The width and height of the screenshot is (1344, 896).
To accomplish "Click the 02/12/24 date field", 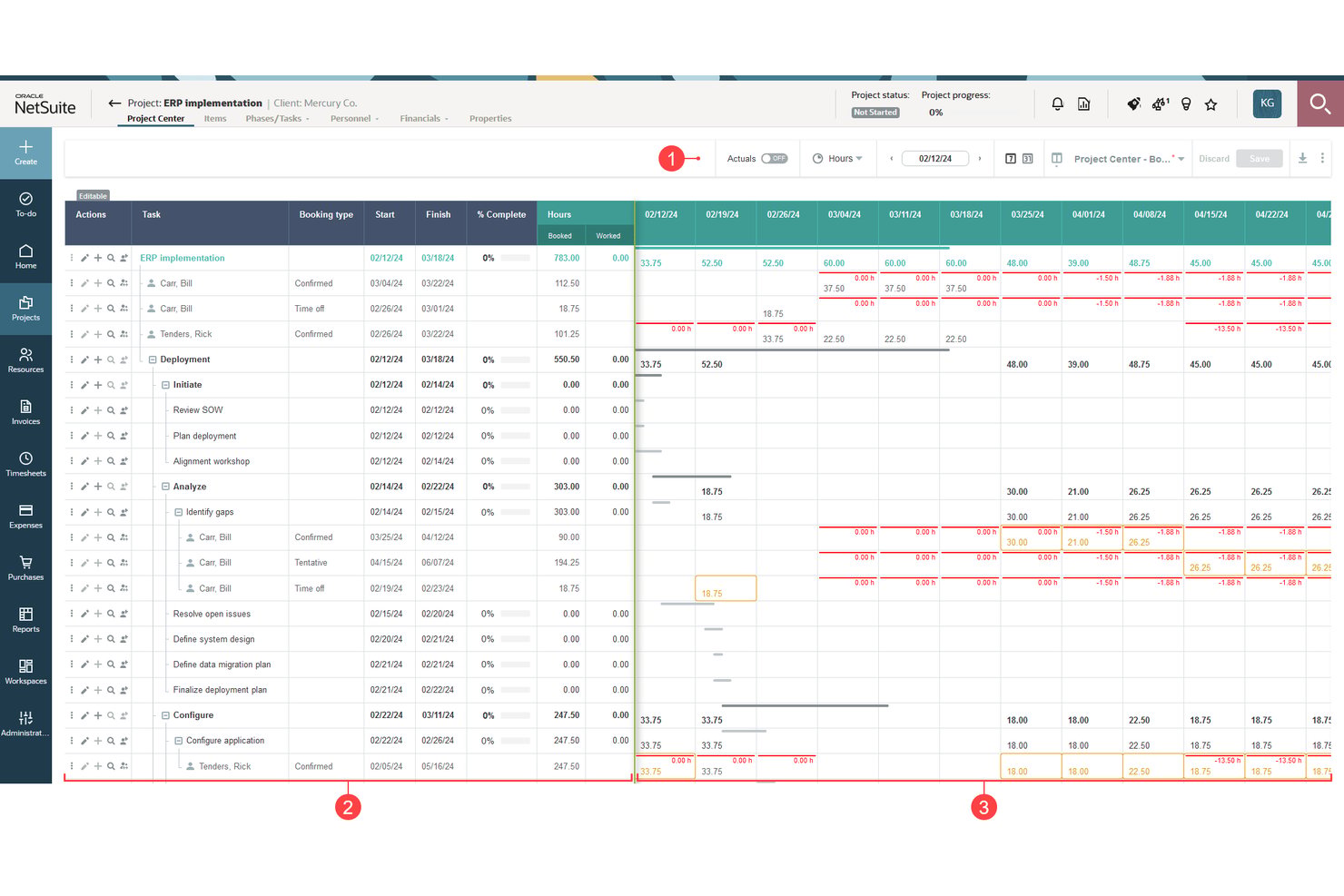I will 935,158.
